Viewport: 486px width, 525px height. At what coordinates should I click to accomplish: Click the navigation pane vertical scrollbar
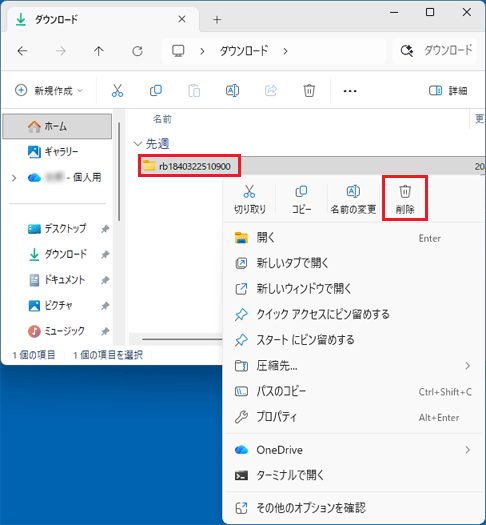(x=119, y=171)
